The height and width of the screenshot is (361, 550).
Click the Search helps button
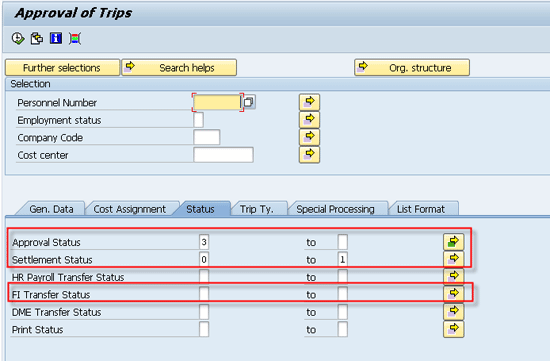[179, 67]
